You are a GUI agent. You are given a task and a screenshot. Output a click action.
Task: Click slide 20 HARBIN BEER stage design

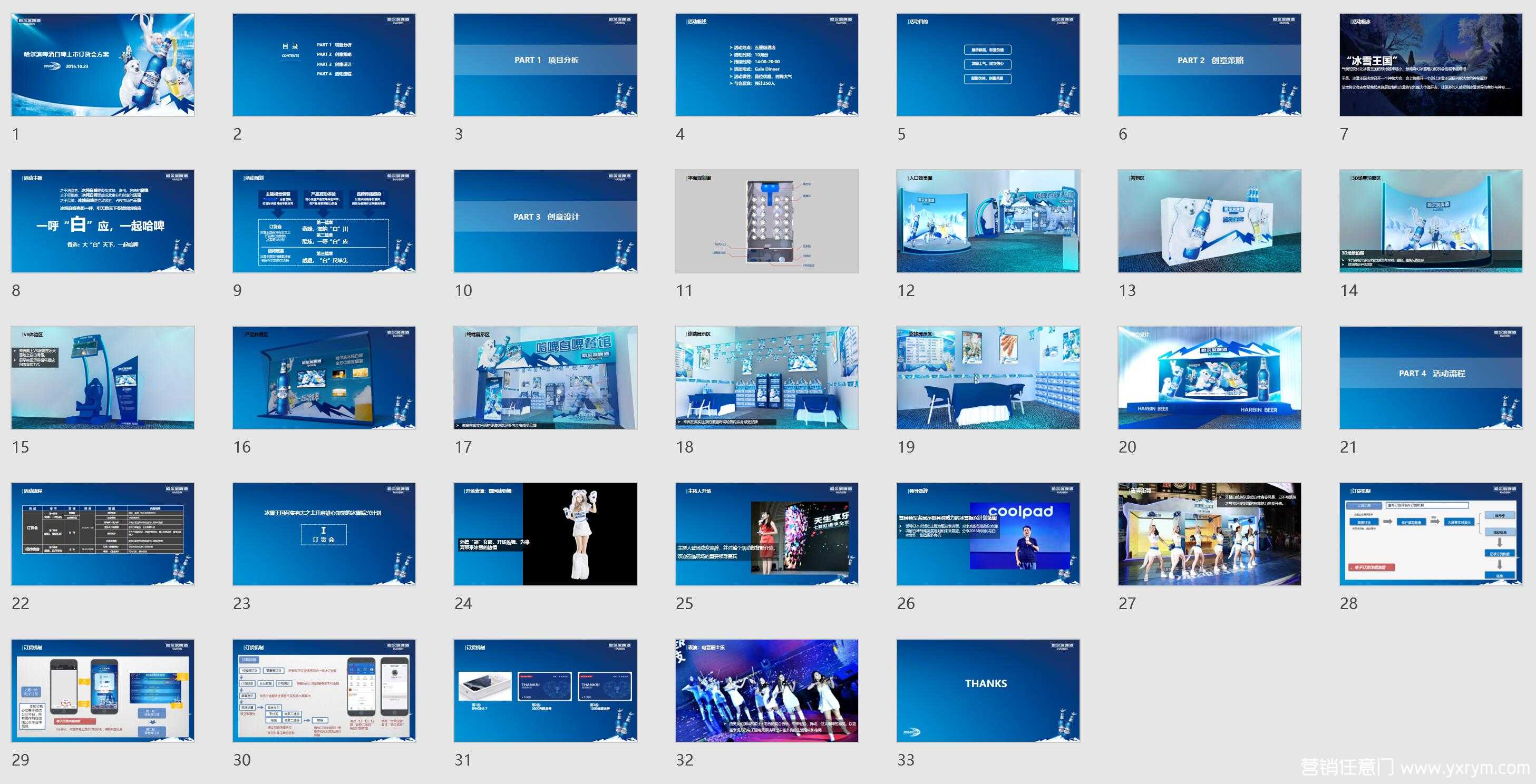[x=1209, y=377]
